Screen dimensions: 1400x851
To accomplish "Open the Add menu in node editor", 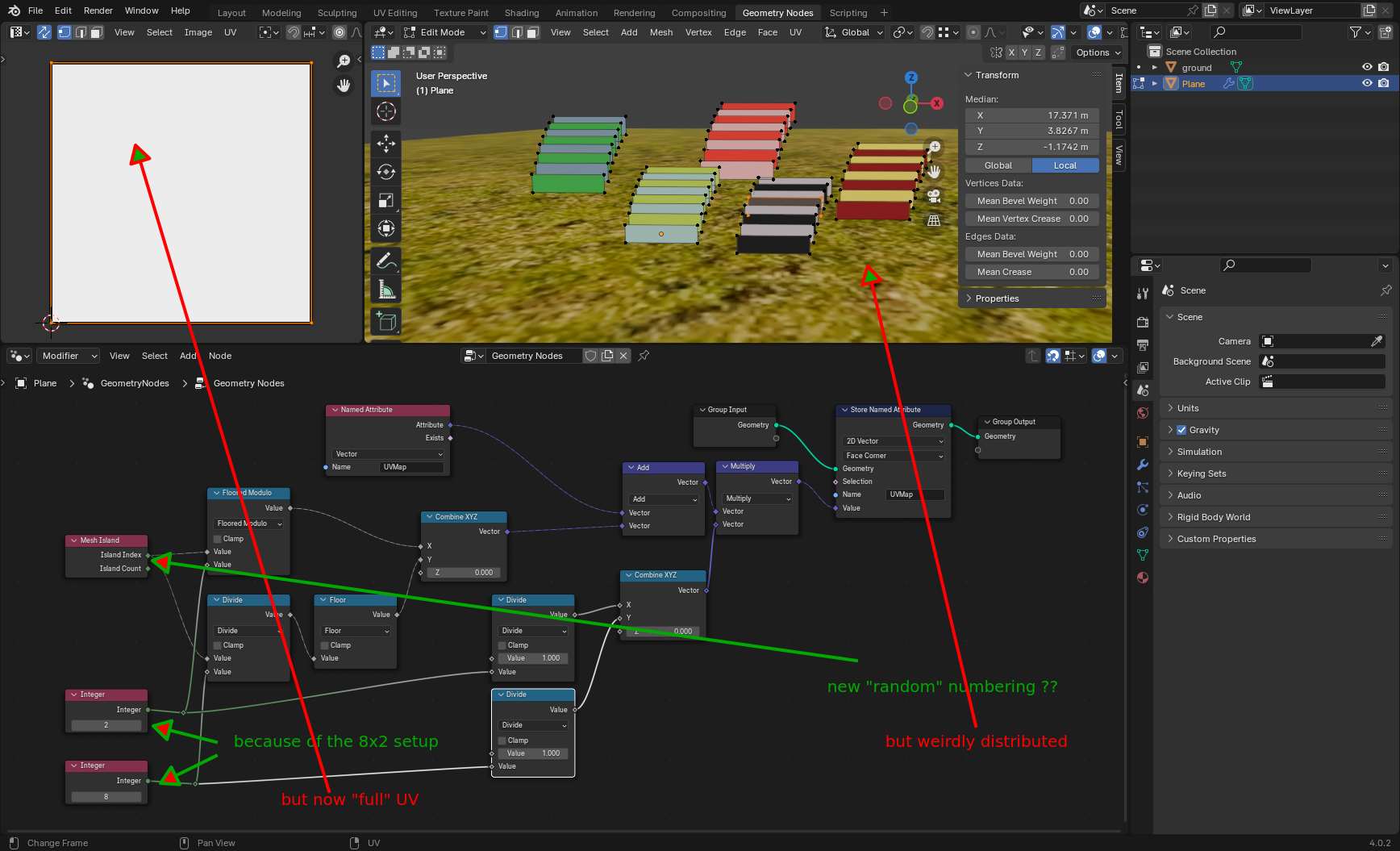I will click(x=188, y=356).
